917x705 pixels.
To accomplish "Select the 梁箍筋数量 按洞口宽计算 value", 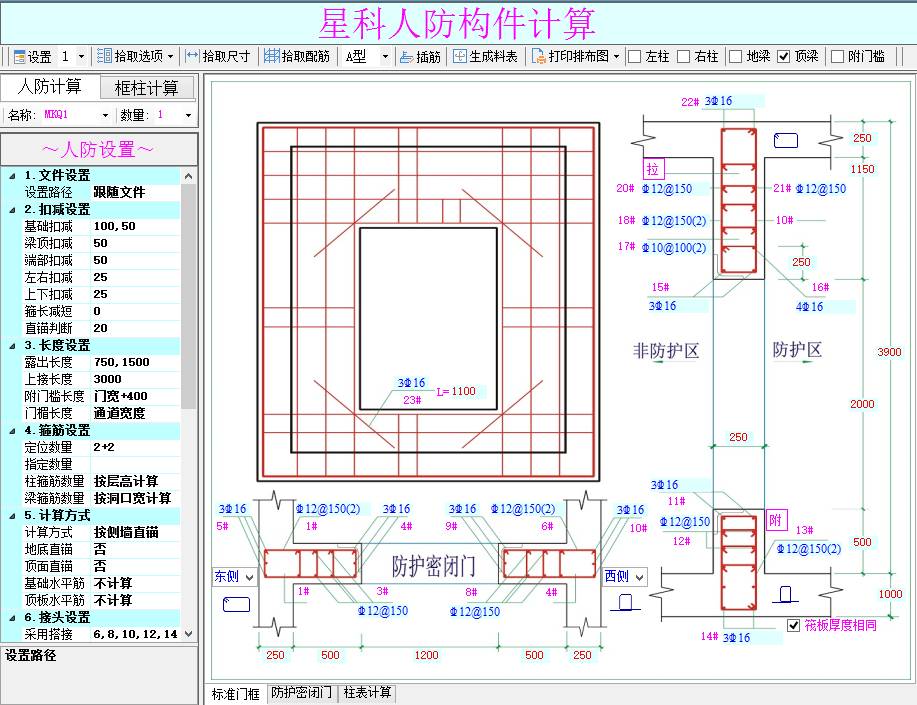I will click(136, 498).
